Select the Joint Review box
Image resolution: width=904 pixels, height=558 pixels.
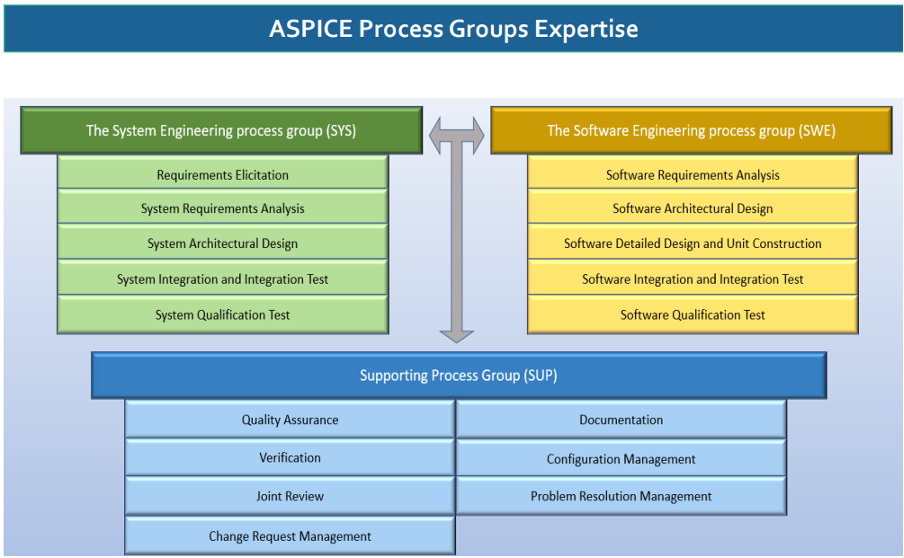click(x=290, y=496)
